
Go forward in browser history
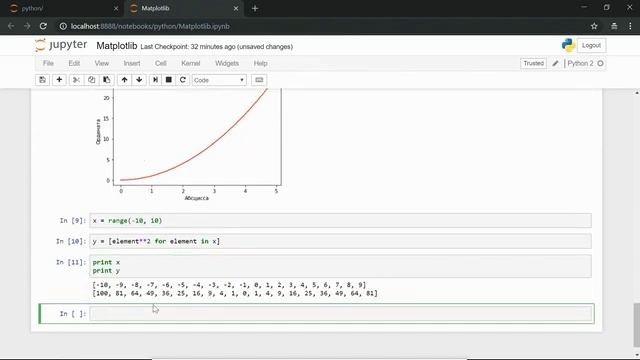coord(27,26)
